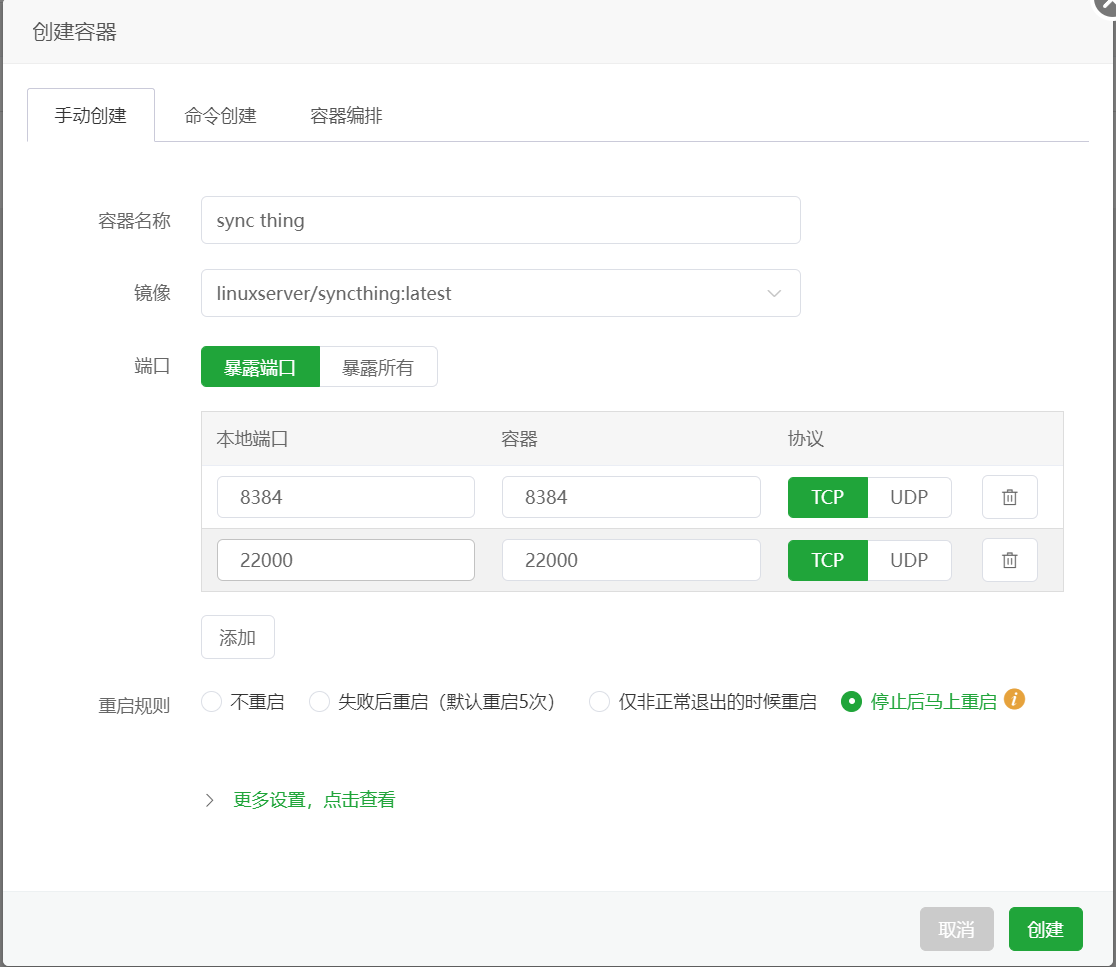Choose 仅非正常退出的时候重启 option
The height and width of the screenshot is (967, 1116).
[599, 702]
